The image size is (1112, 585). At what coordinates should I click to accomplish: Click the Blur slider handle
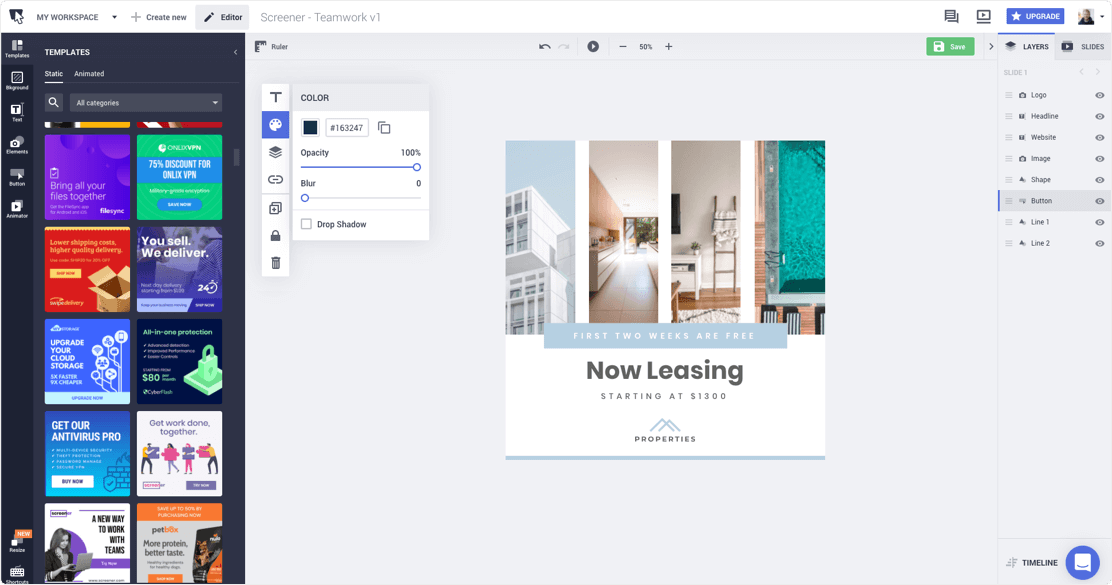pos(305,198)
